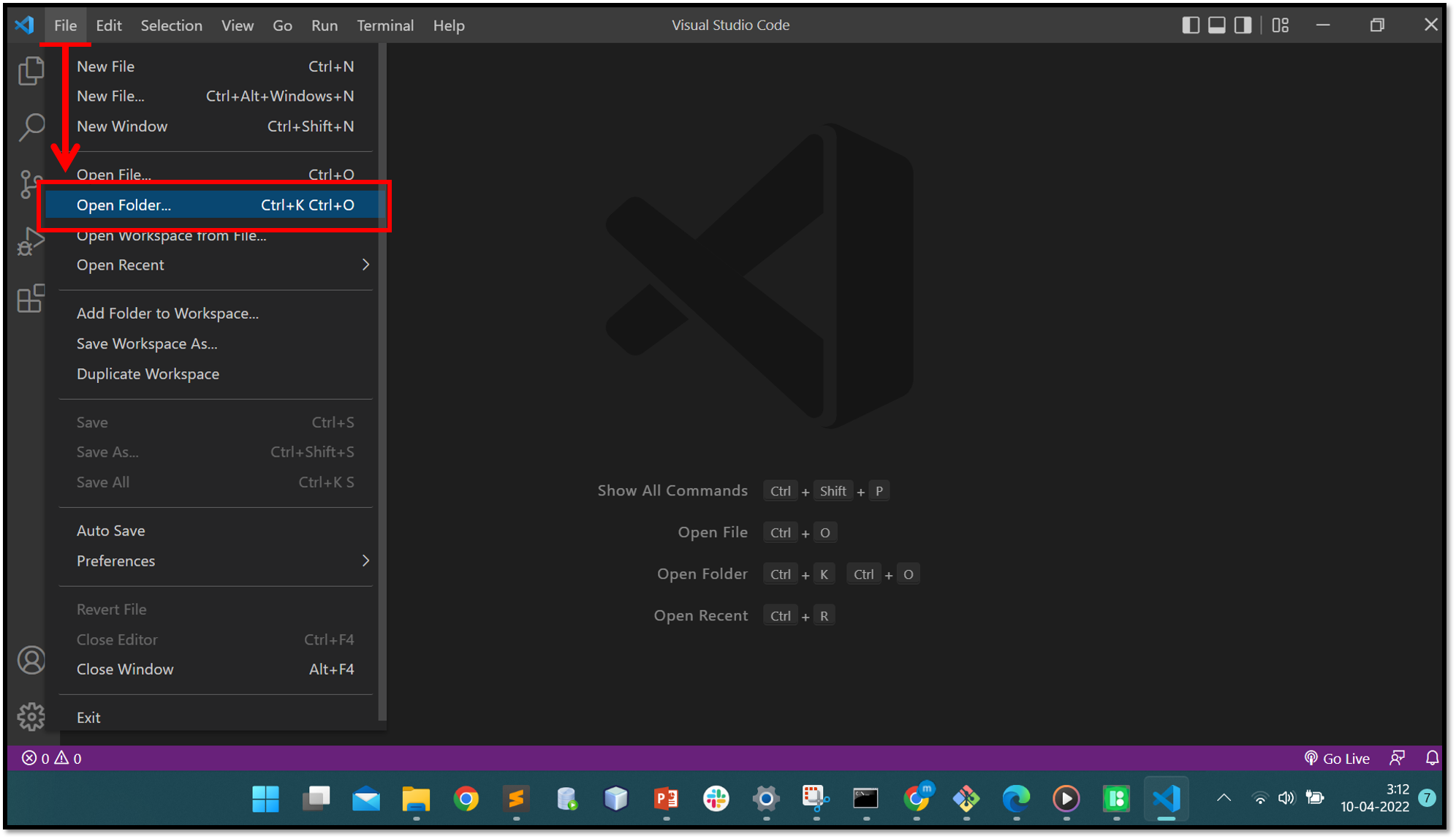Open the Help menu
1456x839 pixels.
click(449, 25)
